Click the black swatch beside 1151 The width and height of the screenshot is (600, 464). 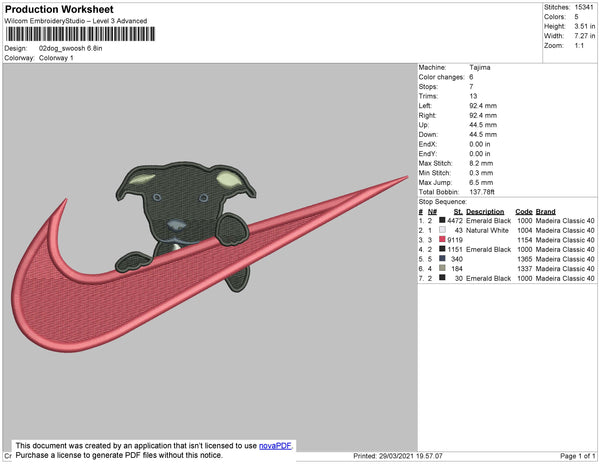point(442,249)
